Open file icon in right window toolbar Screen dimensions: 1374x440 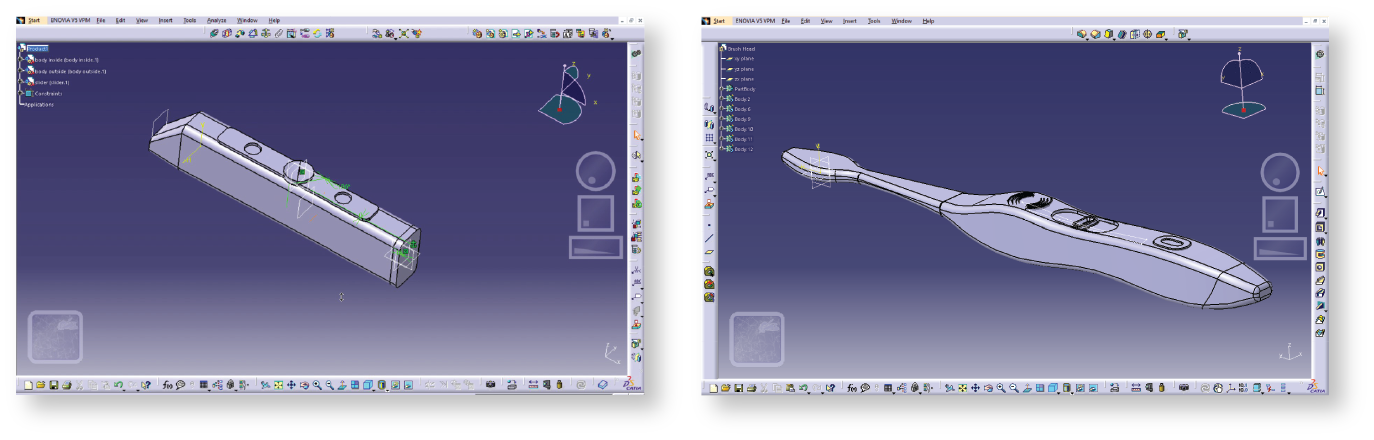[x=726, y=388]
